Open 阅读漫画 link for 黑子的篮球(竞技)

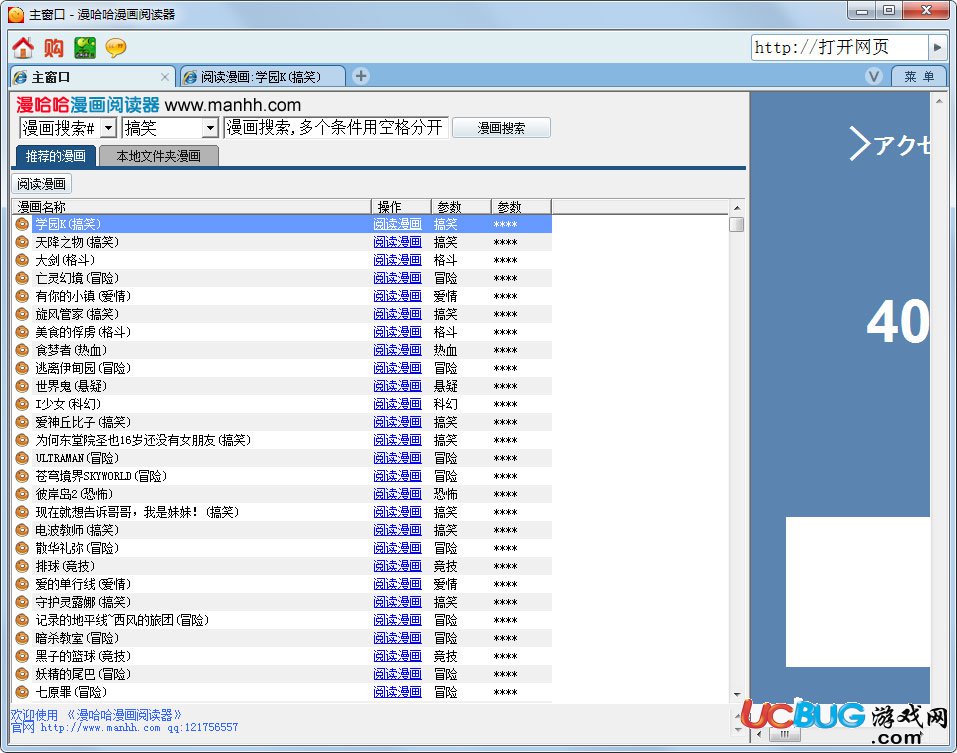(397, 656)
